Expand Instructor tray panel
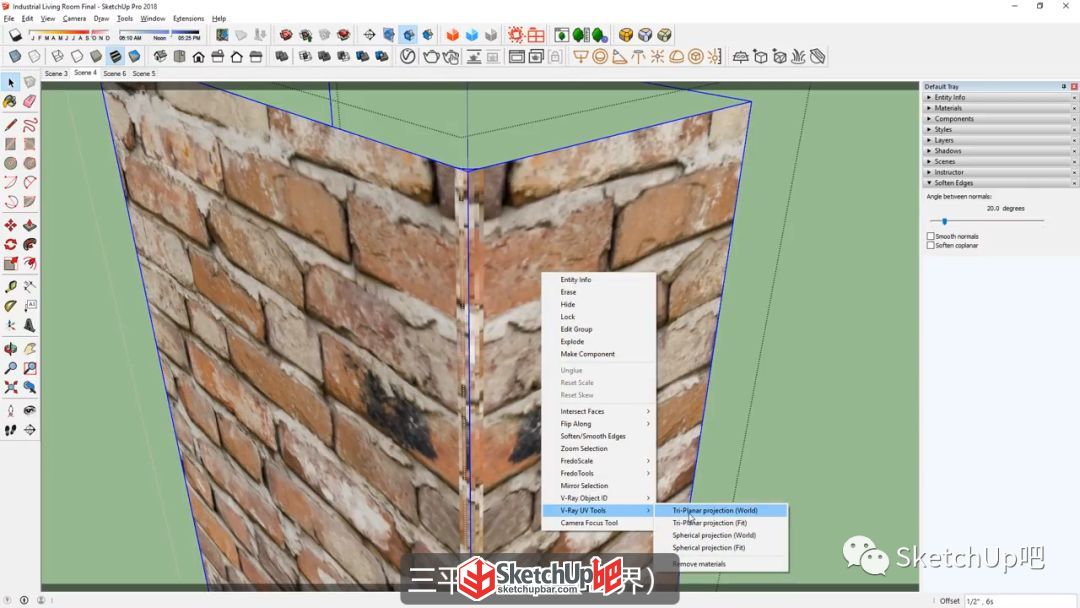Viewport: 1080px width, 608px height. coord(1000,172)
